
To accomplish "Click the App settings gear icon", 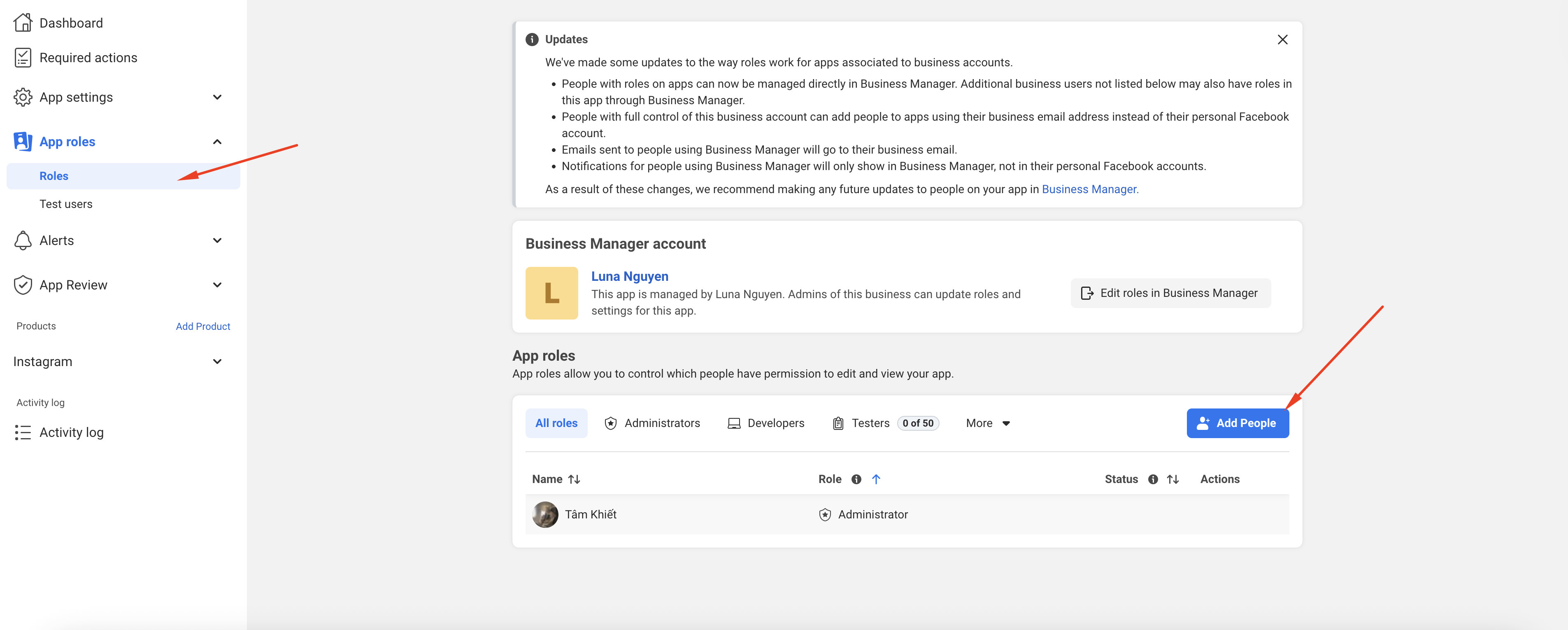I will tap(23, 98).
